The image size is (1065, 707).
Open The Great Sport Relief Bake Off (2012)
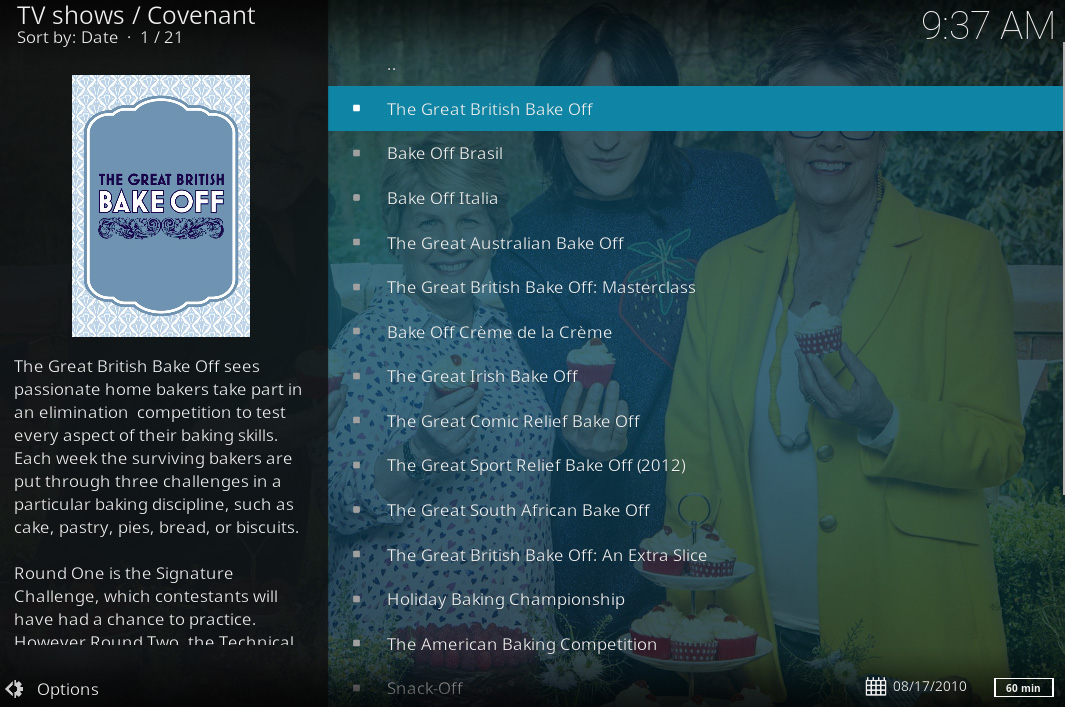pos(695,465)
